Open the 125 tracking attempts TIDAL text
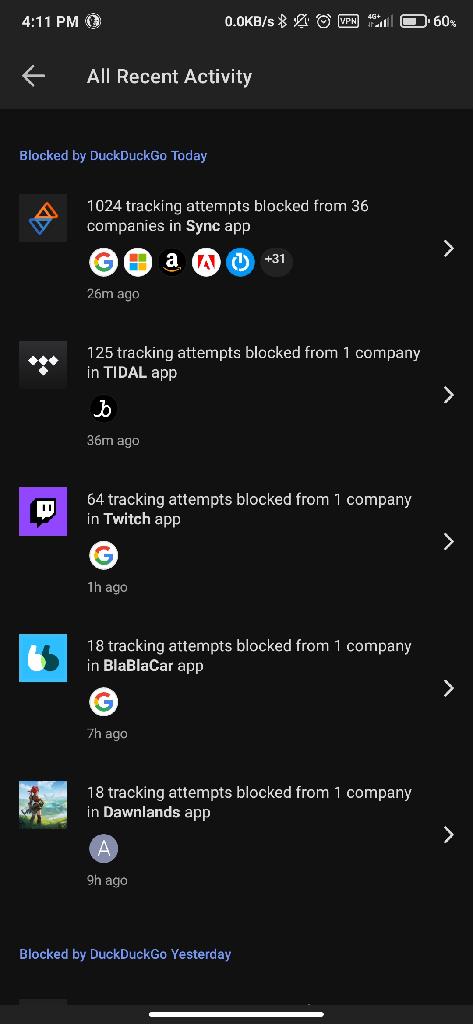Image resolution: width=473 pixels, height=1024 pixels. point(253,363)
